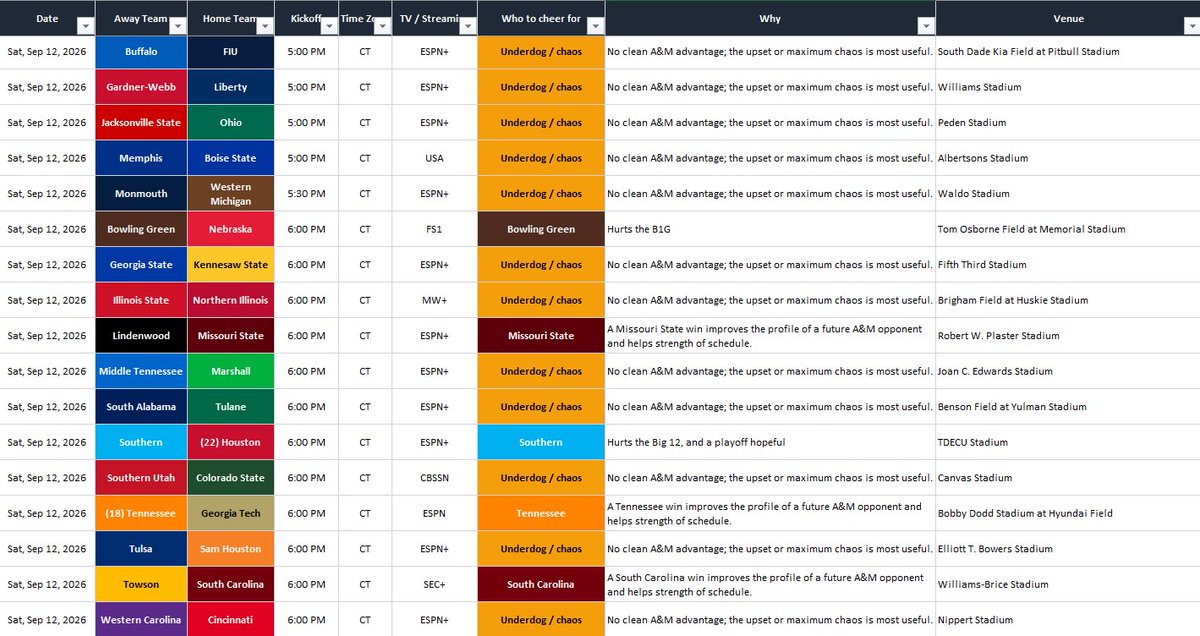Click the Lindenwood away team cell
Image resolution: width=1200 pixels, height=636 pixels.
pyautogui.click(x=141, y=335)
